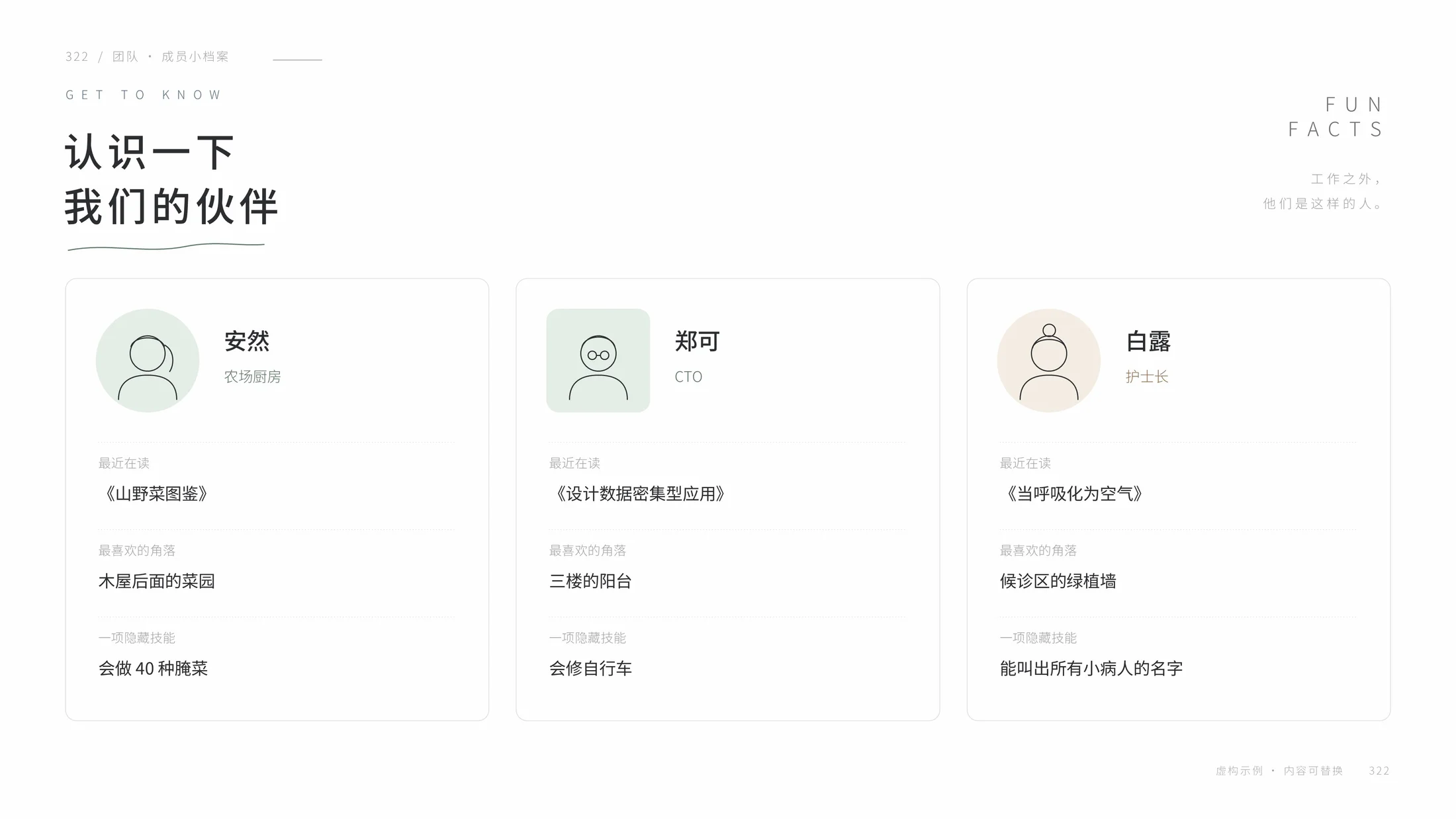Click 最近在读 label in 安然's card
Screen dimensions: 1456x819
click(x=124, y=463)
